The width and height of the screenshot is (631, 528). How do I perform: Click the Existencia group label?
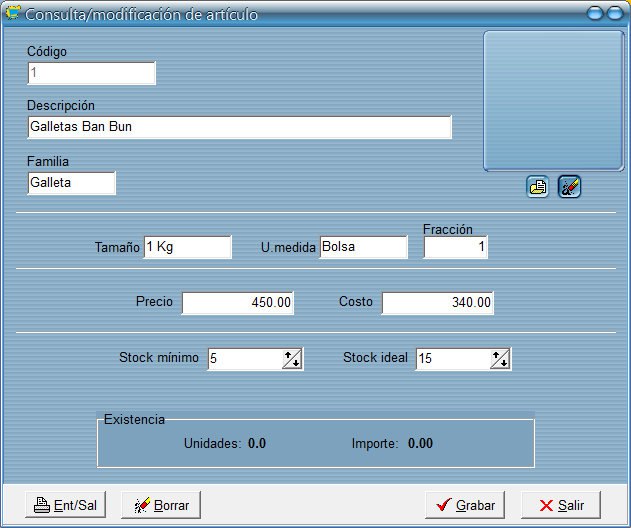point(134,419)
